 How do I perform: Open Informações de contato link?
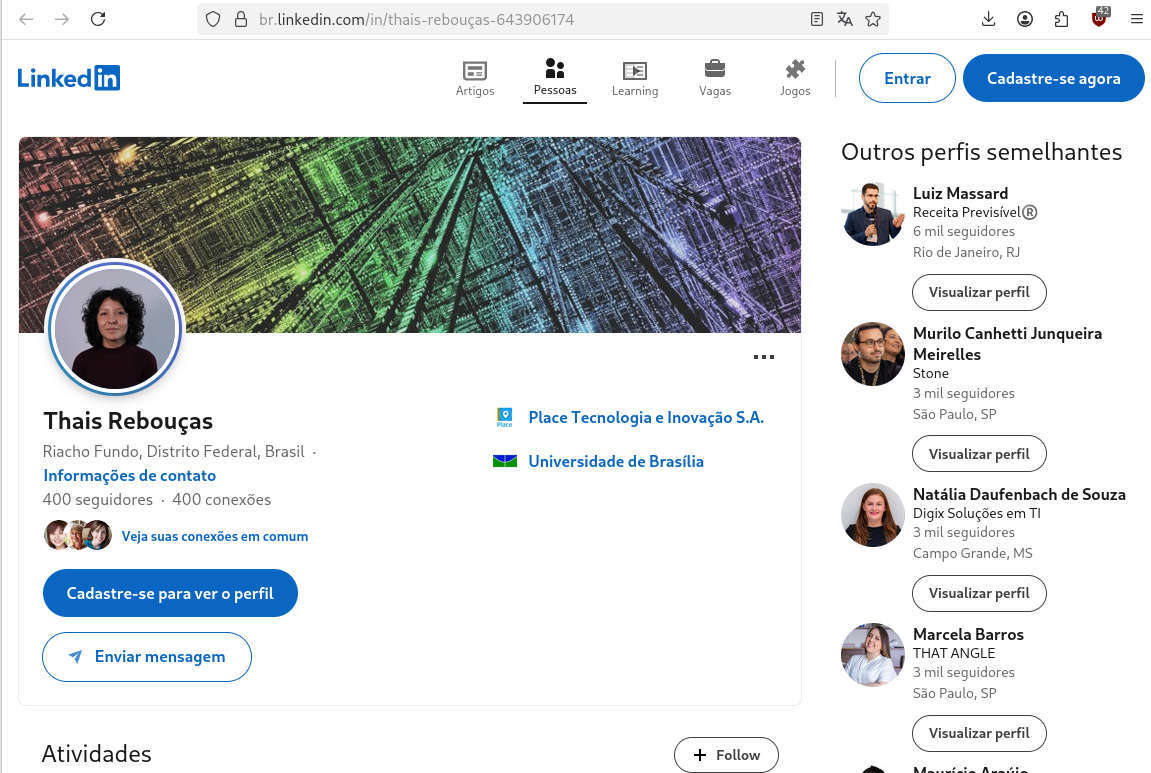[x=129, y=475]
